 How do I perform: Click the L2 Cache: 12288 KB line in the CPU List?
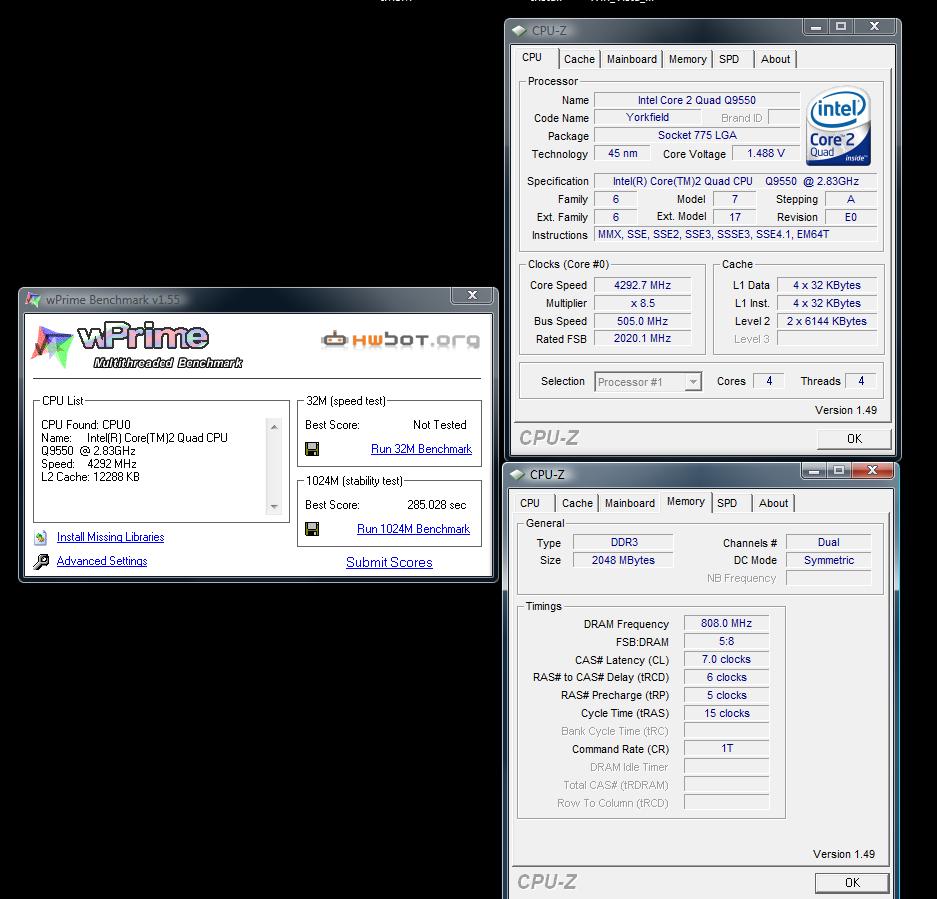(x=90, y=477)
